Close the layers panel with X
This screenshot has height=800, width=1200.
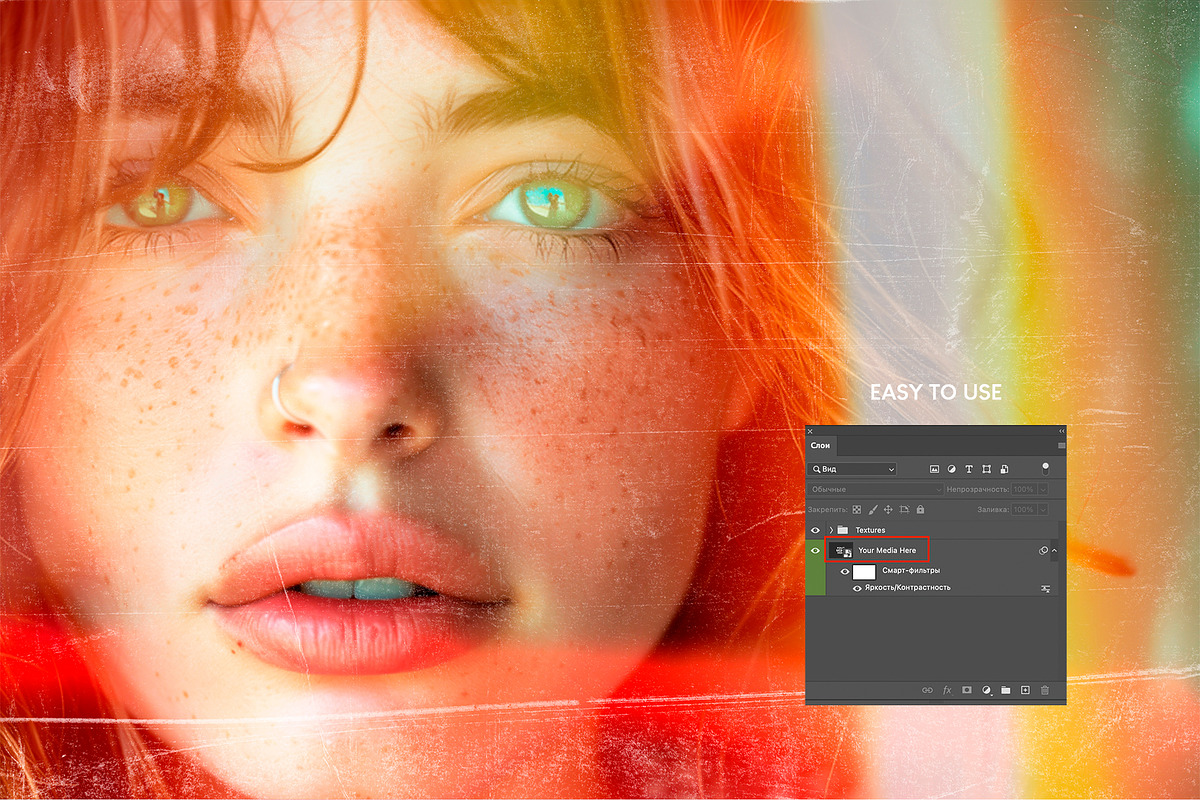(x=810, y=431)
